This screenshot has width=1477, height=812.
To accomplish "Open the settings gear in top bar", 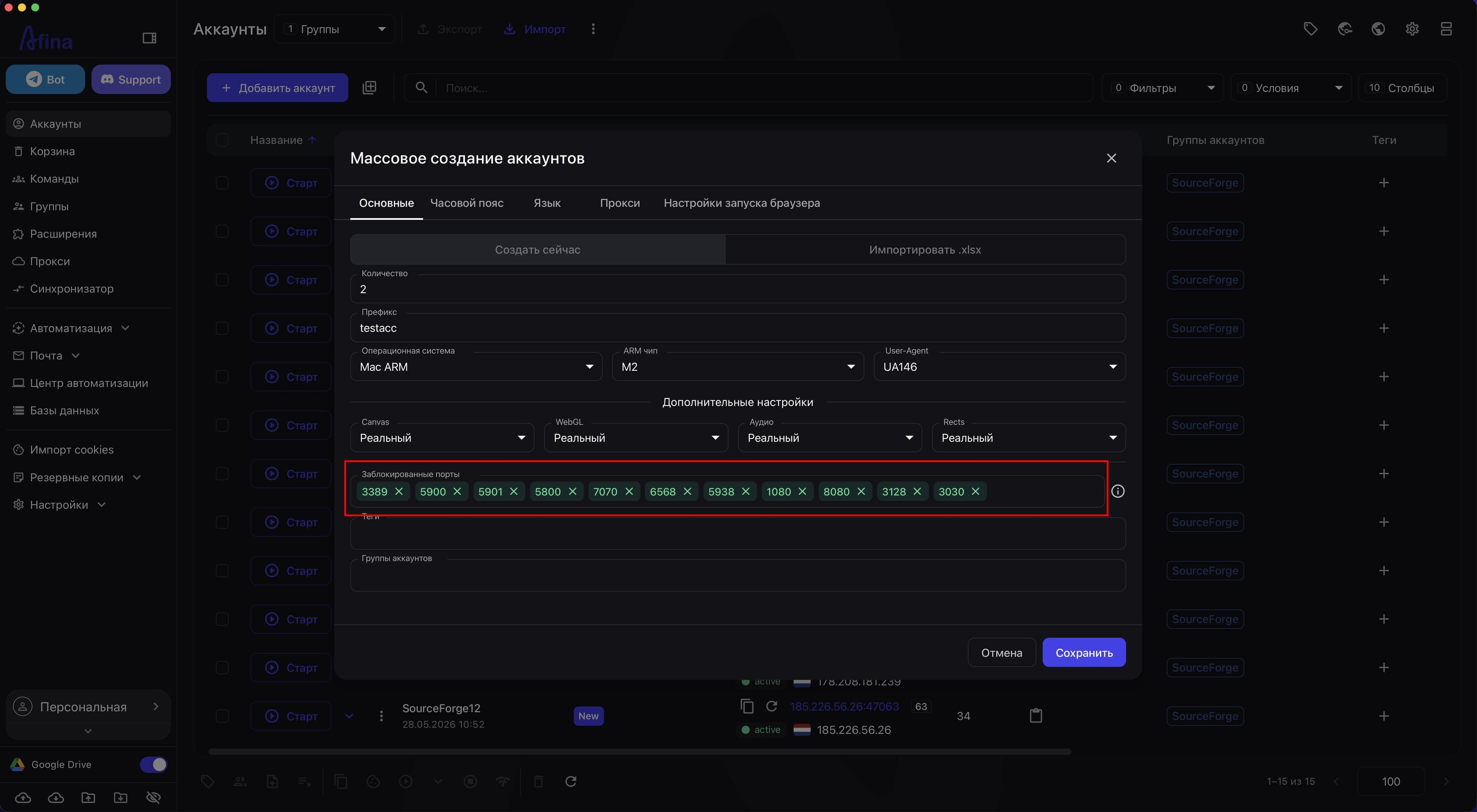I will tap(1412, 29).
